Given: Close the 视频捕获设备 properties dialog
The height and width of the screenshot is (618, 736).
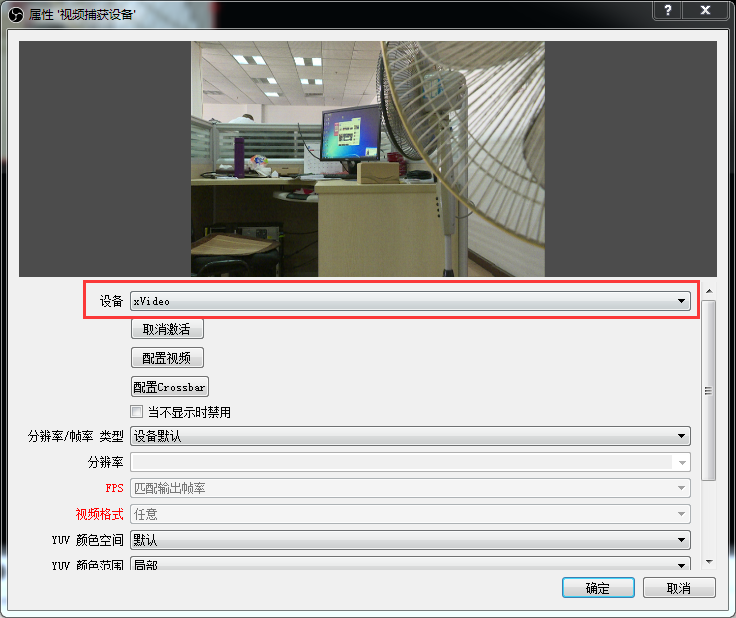Looking at the screenshot, I should tap(706, 10).
